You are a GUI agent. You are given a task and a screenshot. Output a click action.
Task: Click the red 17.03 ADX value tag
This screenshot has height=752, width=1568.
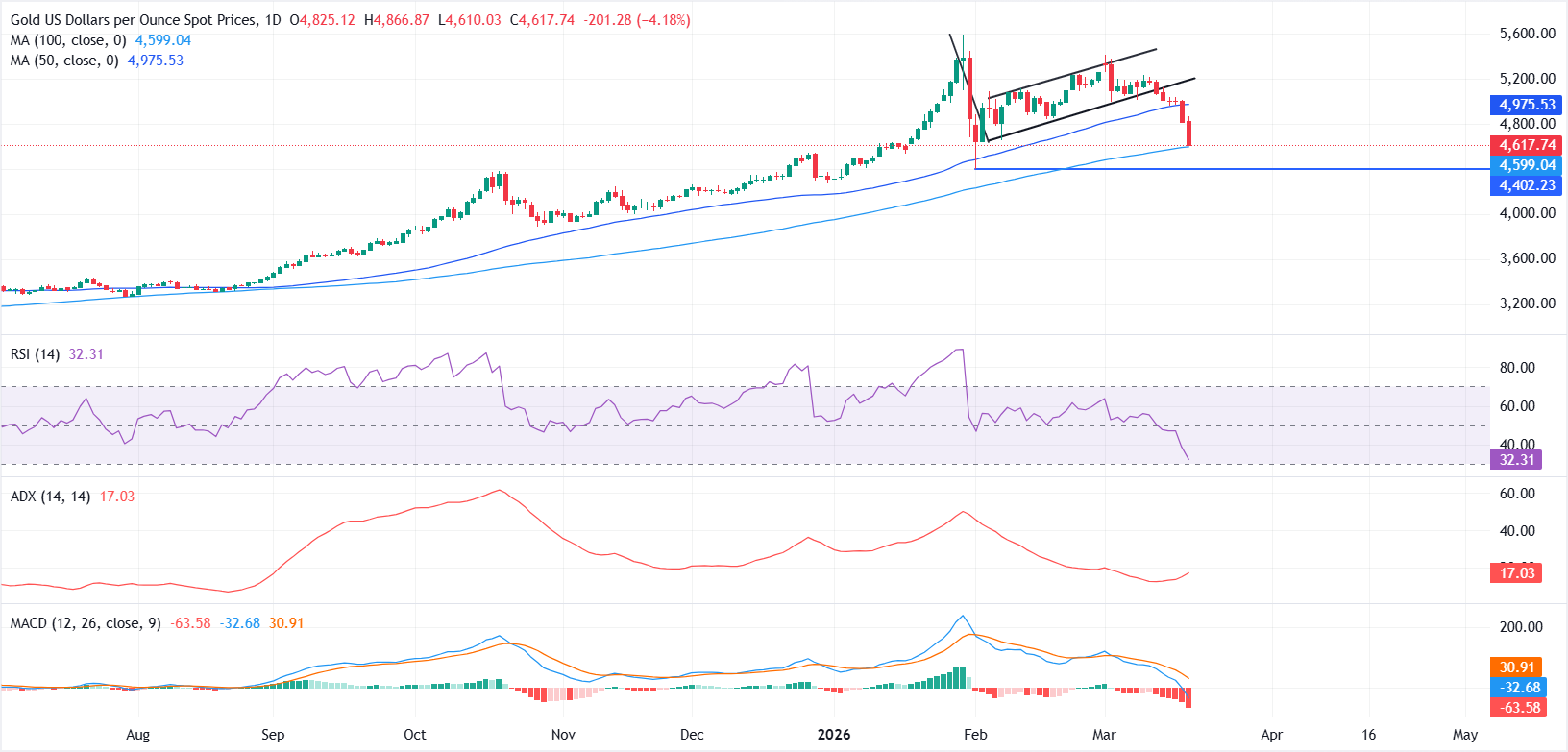pos(1516,573)
